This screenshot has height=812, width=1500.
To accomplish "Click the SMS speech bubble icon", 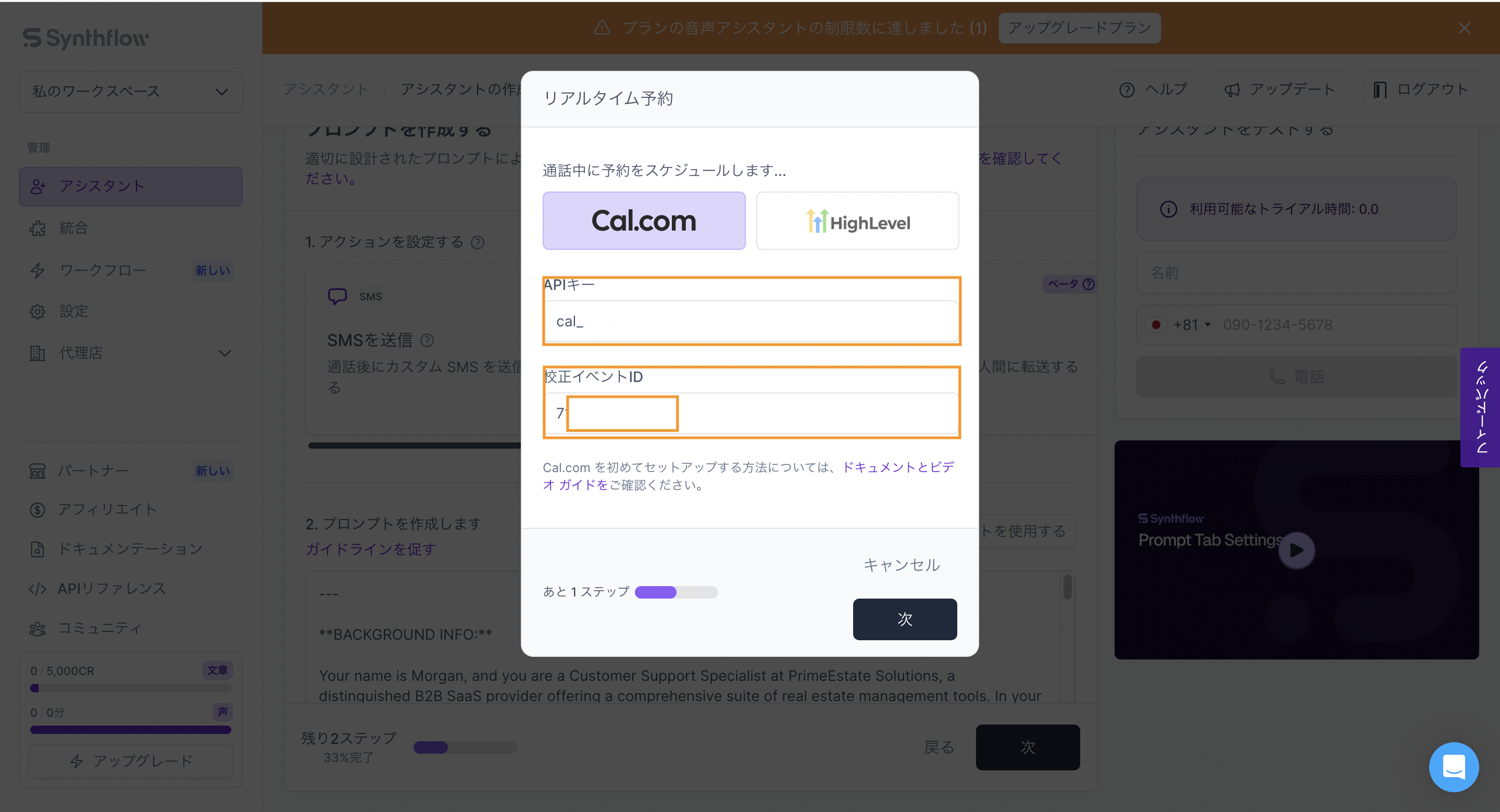I will point(337,296).
